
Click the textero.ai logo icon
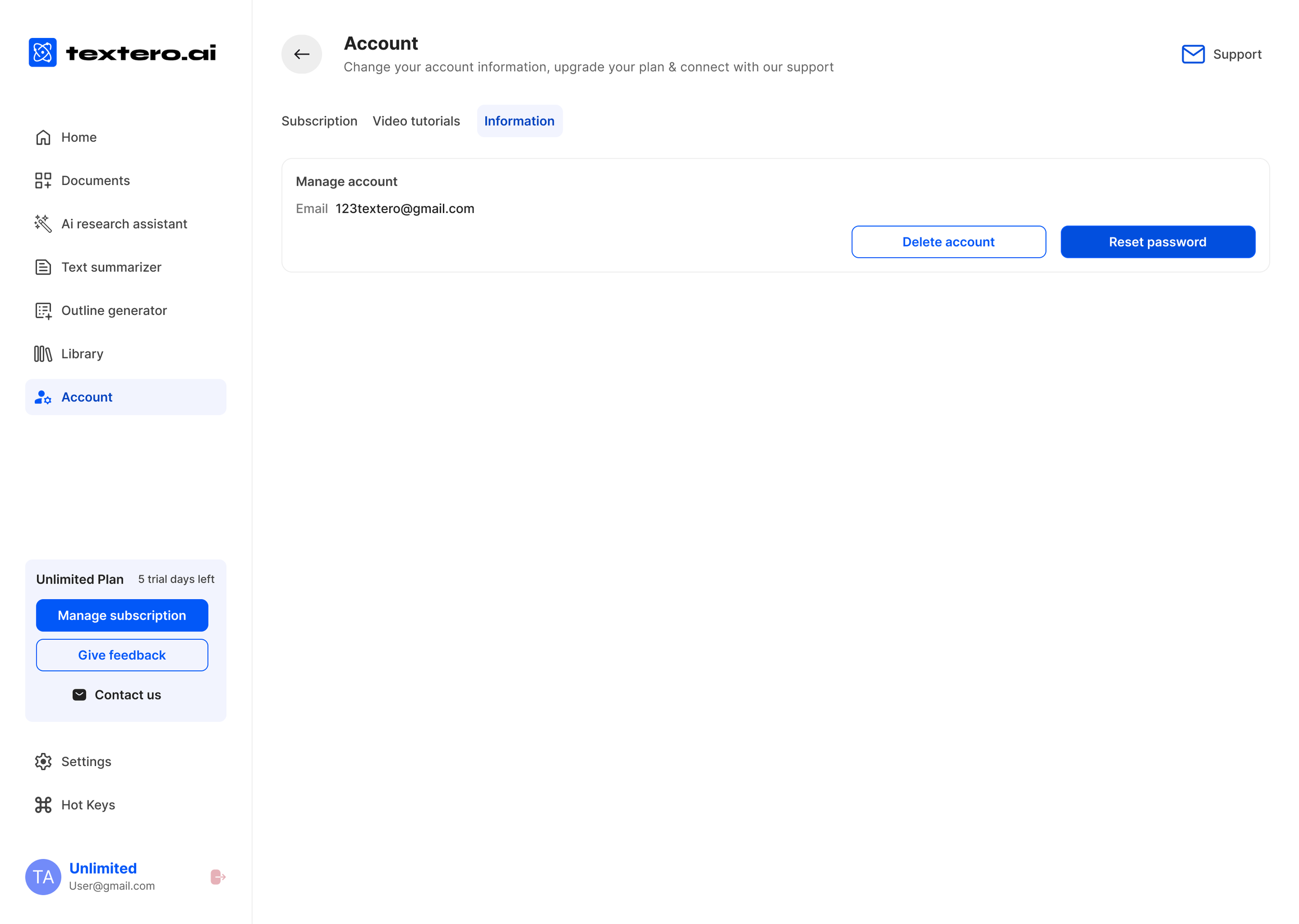coord(43,52)
